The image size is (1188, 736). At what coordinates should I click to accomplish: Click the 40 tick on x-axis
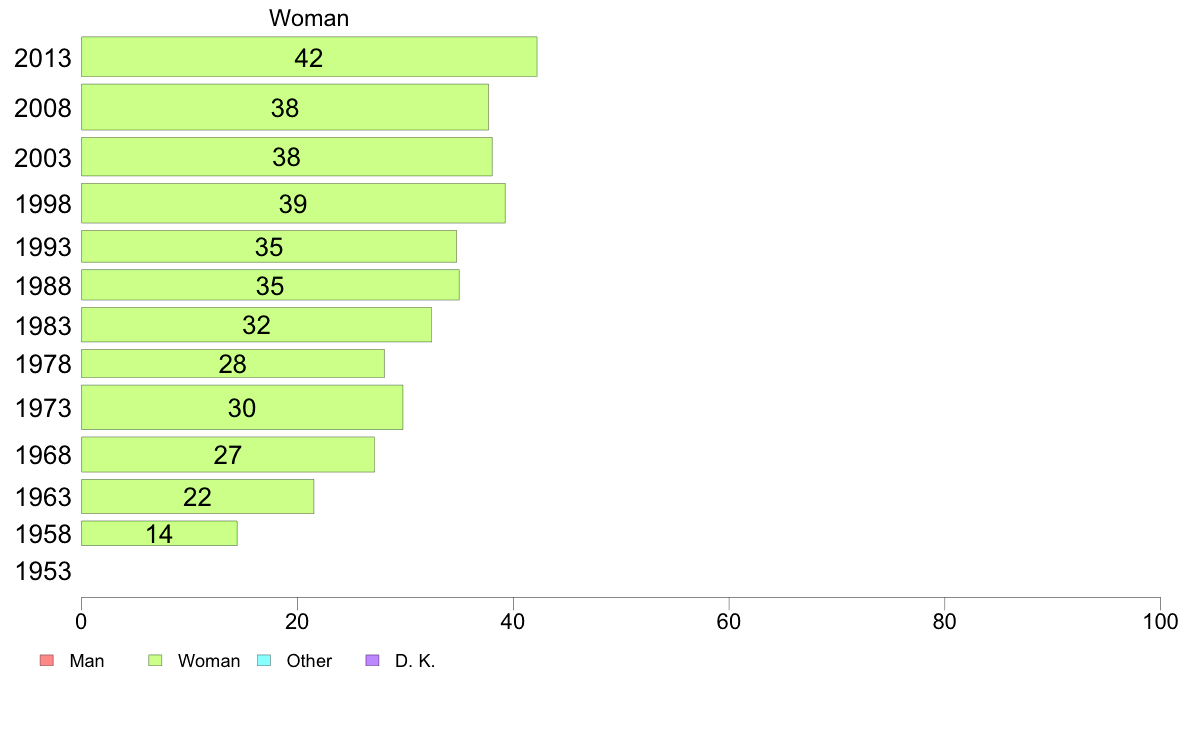click(x=513, y=622)
